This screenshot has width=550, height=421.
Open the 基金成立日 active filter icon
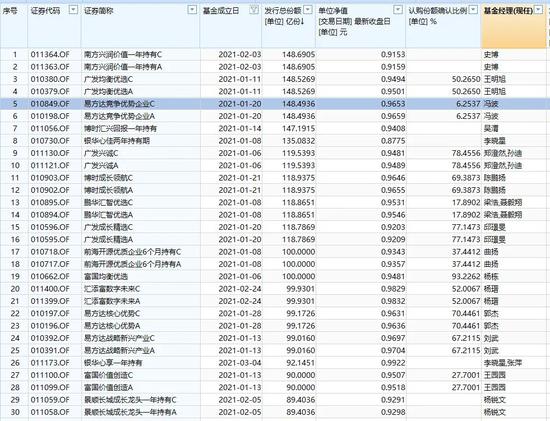click(254, 10)
